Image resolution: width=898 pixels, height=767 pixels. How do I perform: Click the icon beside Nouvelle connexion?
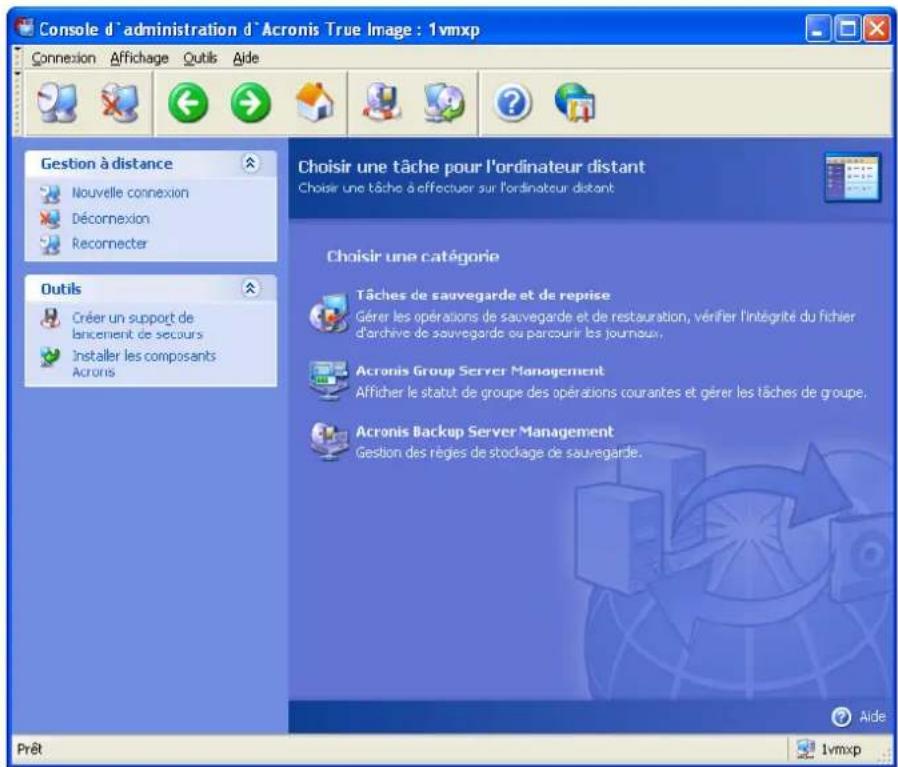click(50, 194)
